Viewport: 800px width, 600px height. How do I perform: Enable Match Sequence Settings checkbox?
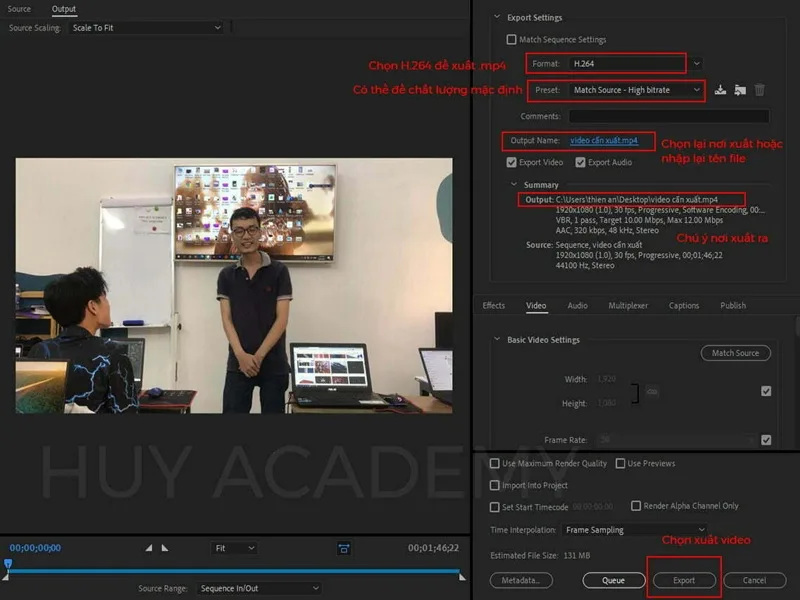coord(511,40)
